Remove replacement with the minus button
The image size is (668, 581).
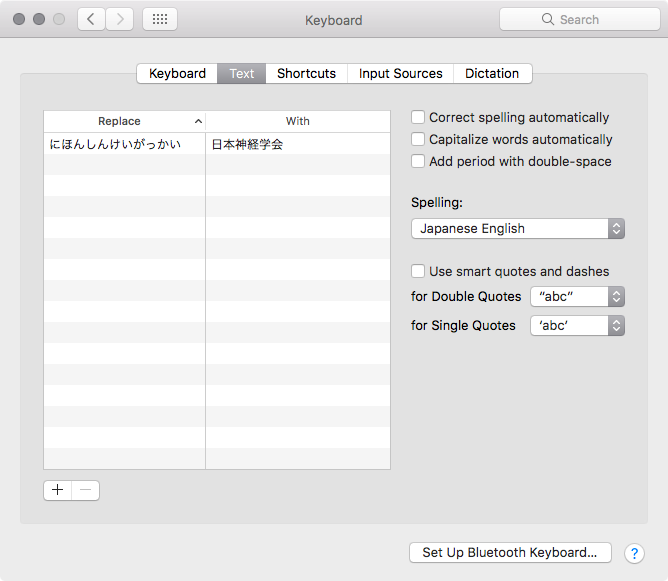click(x=86, y=490)
